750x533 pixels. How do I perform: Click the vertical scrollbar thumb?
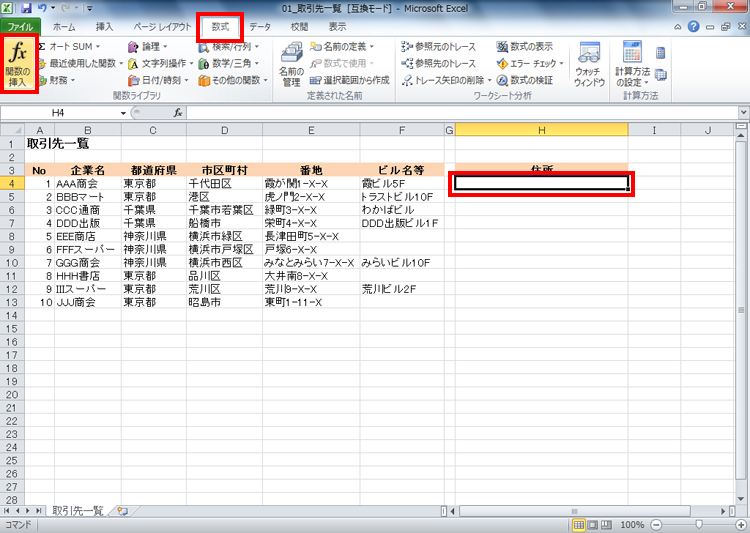(741, 310)
